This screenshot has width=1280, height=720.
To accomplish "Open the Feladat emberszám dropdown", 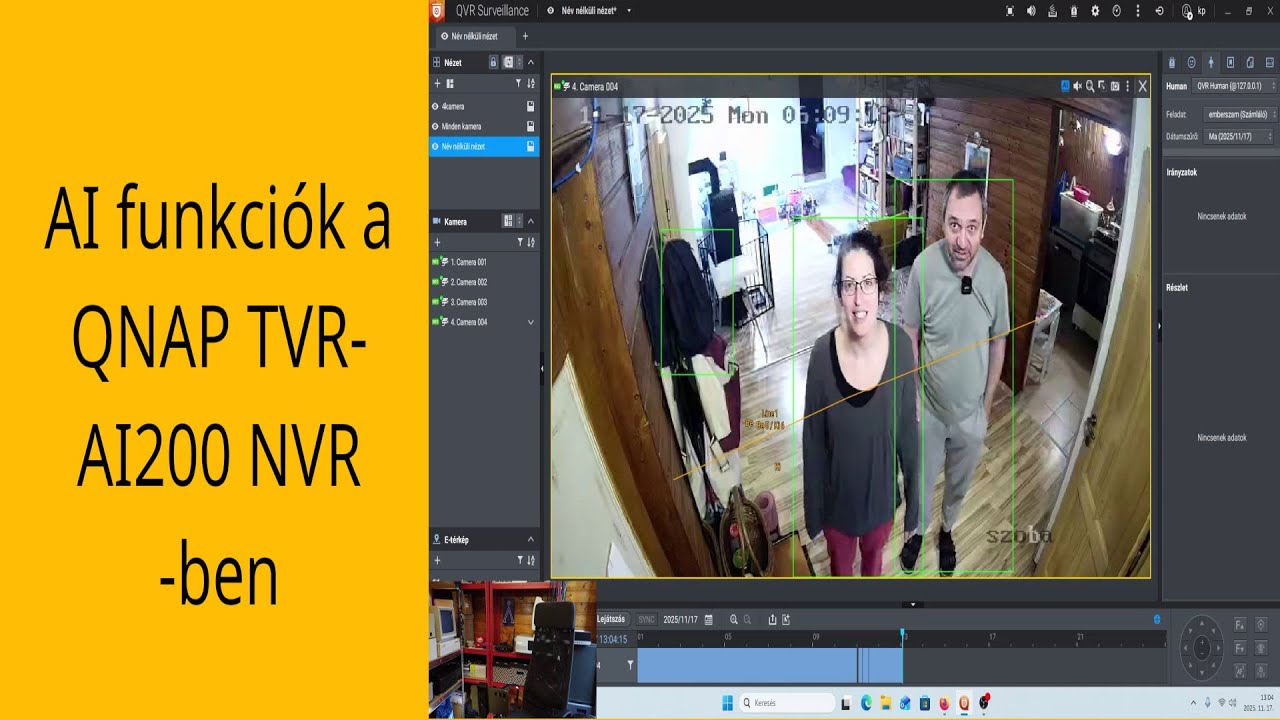I will [x=1239, y=114].
